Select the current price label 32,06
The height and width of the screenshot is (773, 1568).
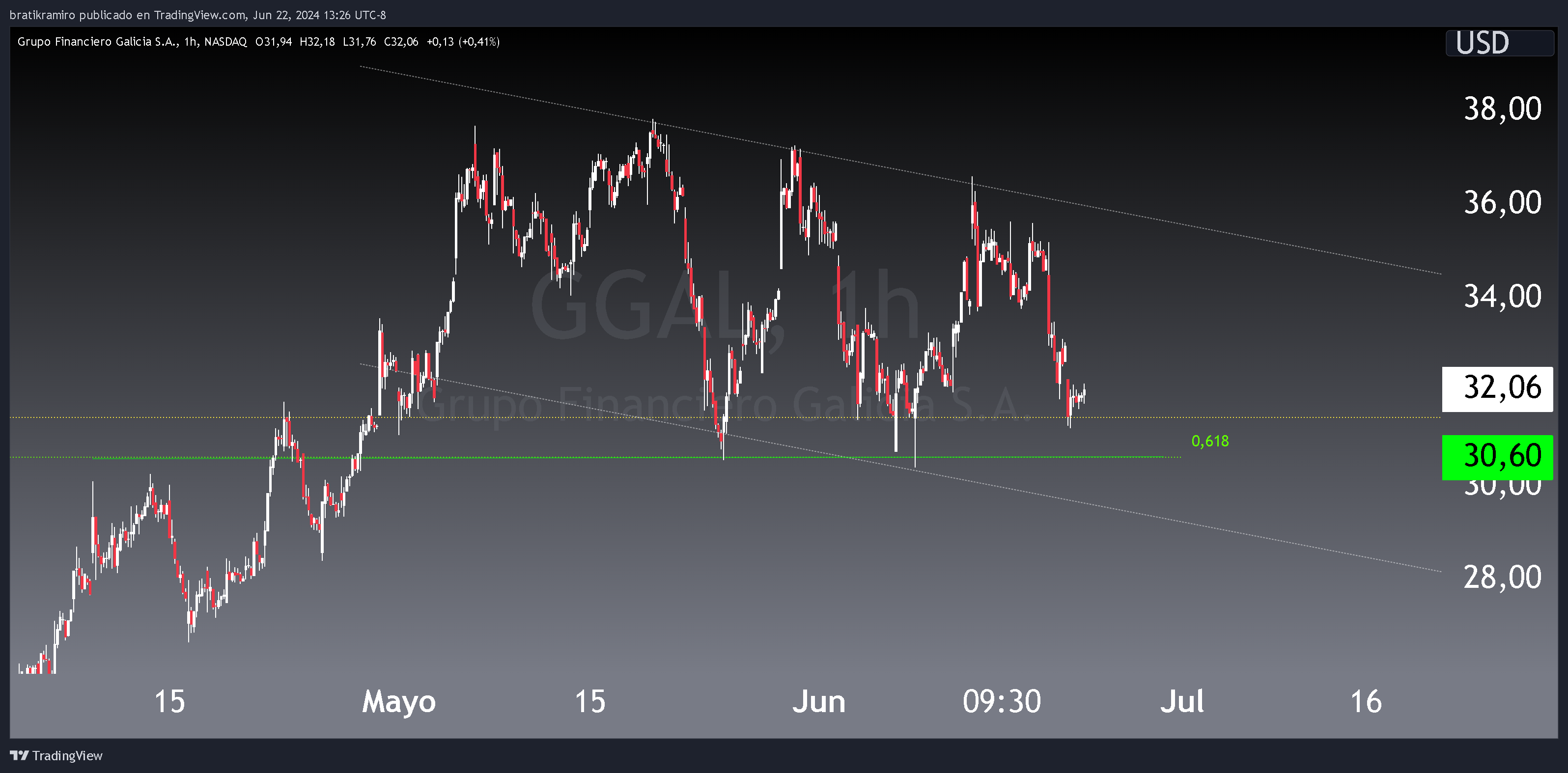point(1497,389)
